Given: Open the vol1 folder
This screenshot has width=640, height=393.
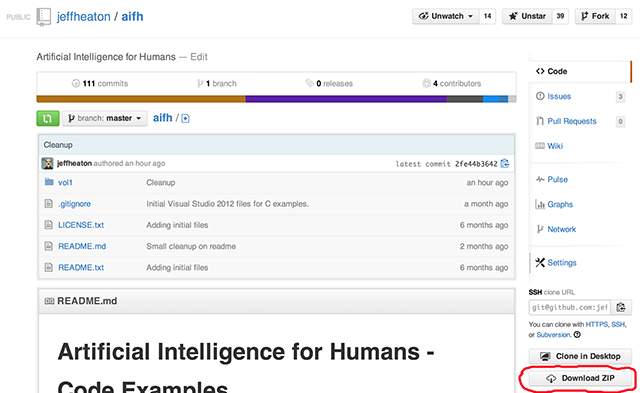Looking at the screenshot, I should pos(65,182).
